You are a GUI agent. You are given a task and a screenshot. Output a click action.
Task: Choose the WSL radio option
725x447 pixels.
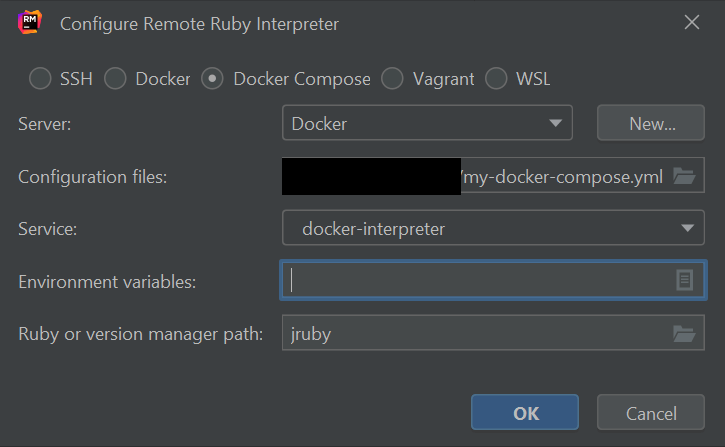(496, 78)
